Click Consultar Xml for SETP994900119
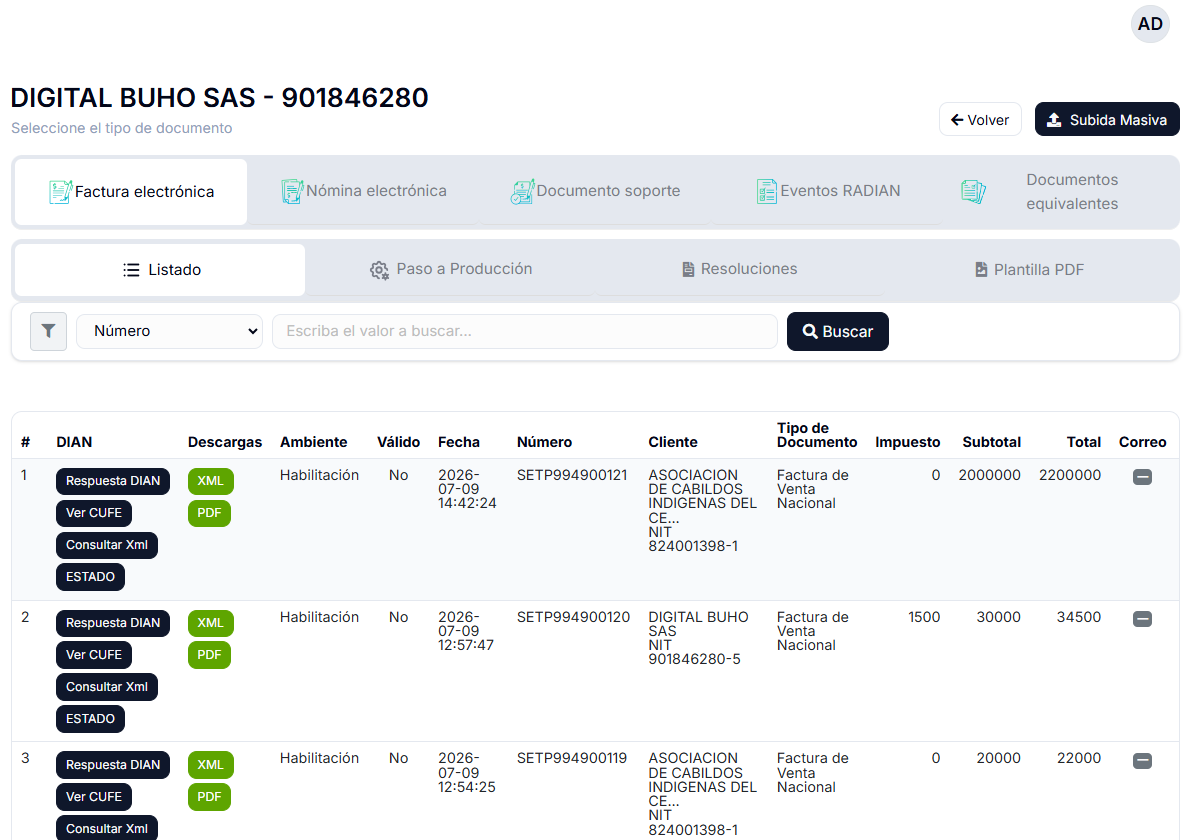The width and height of the screenshot is (1185, 840). click(107, 829)
